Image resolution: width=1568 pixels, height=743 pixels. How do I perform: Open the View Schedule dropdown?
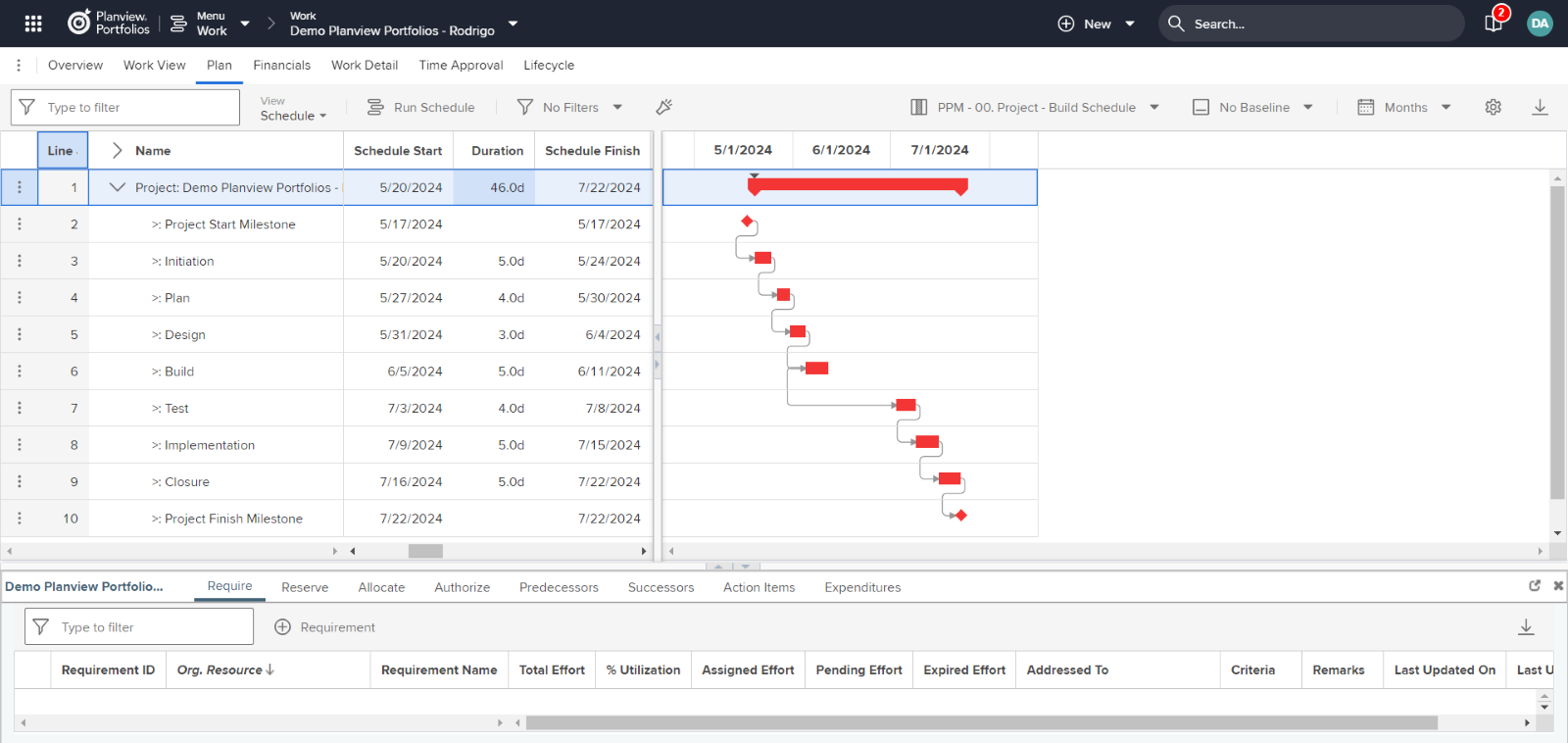(293, 108)
